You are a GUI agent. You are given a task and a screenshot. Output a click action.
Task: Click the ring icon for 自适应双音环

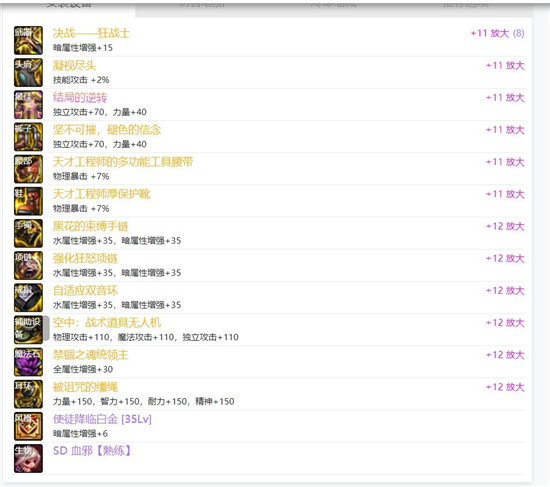[x=28, y=298]
